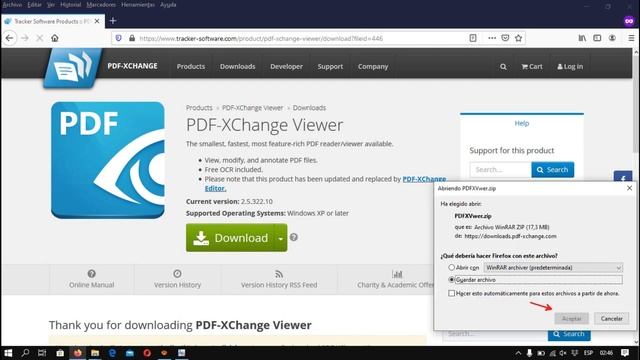The height and width of the screenshot is (360, 640).
Task: Expand the Download button arrow options
Action: 280,238
